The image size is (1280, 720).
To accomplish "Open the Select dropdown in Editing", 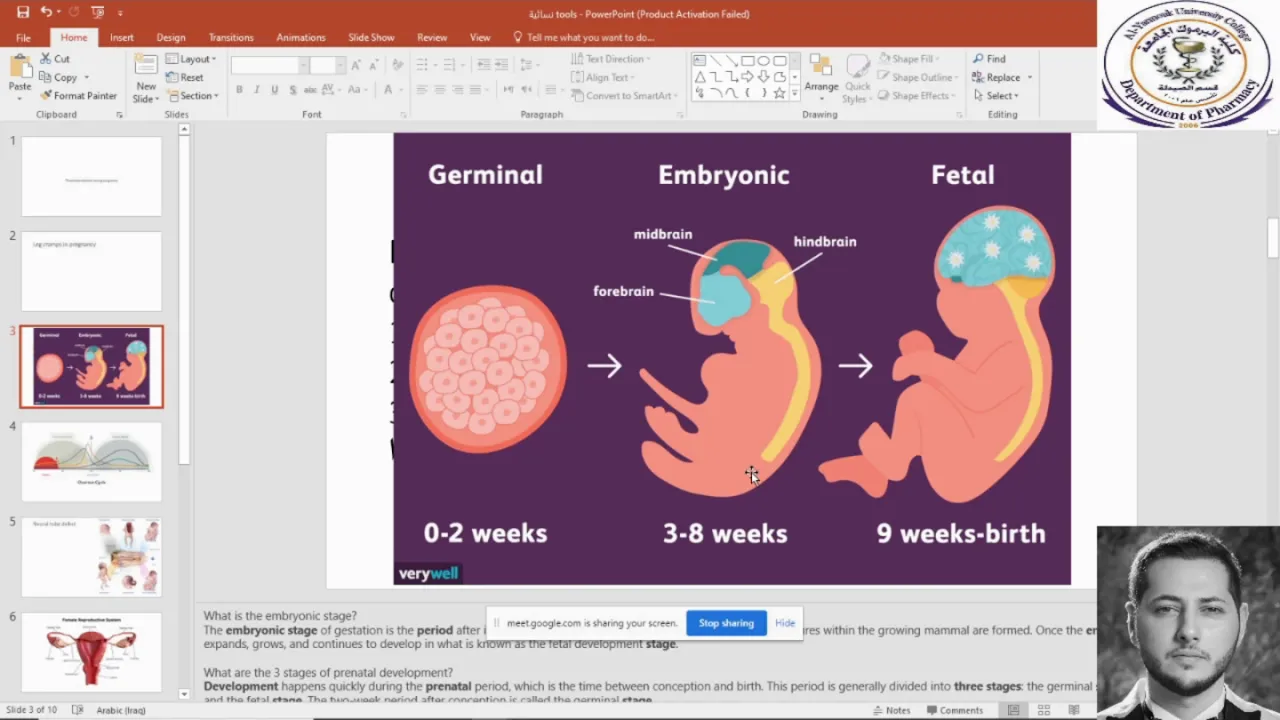I will 995,96.
